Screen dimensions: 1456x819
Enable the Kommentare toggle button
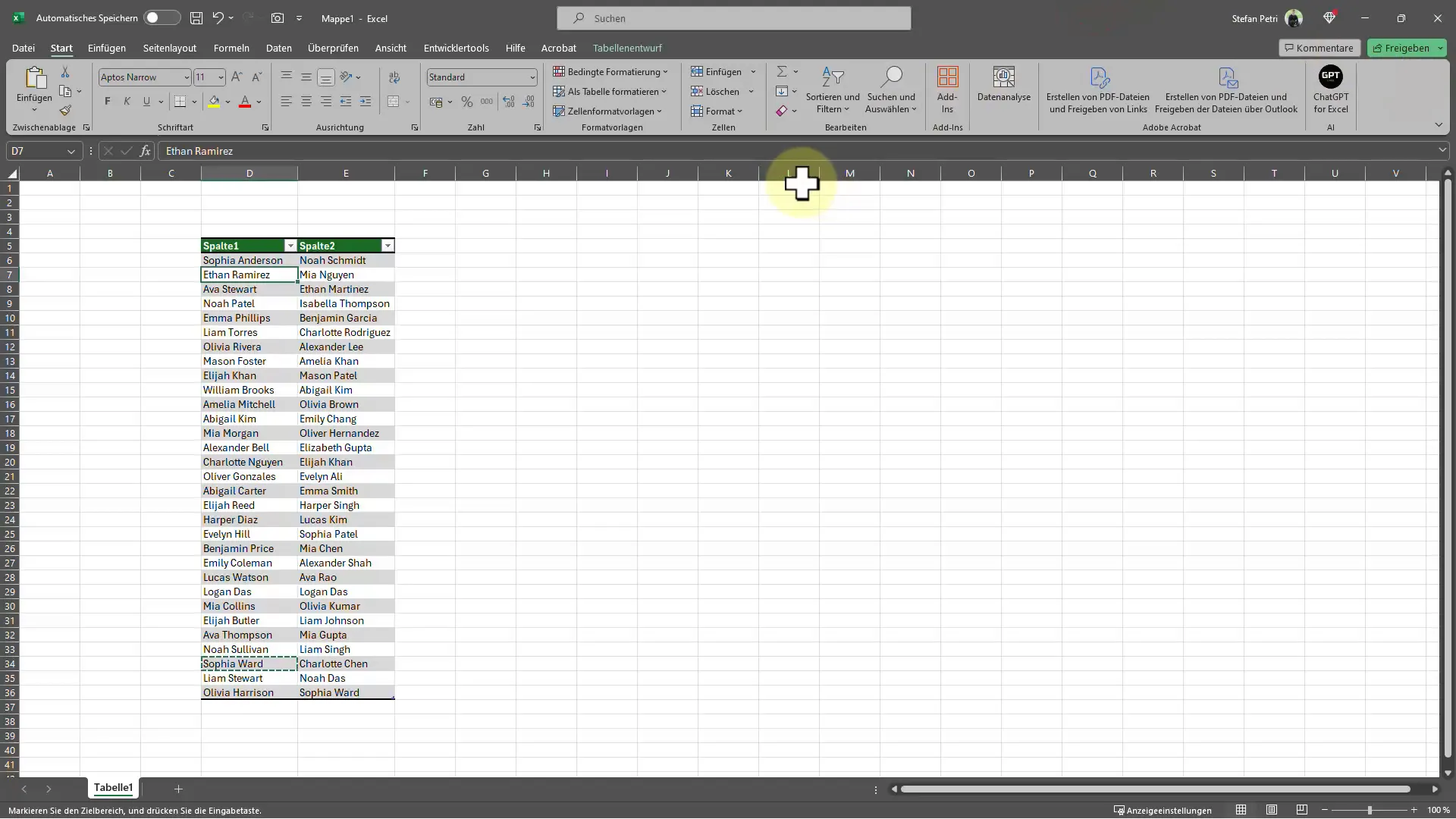[x=1318, y=47]
